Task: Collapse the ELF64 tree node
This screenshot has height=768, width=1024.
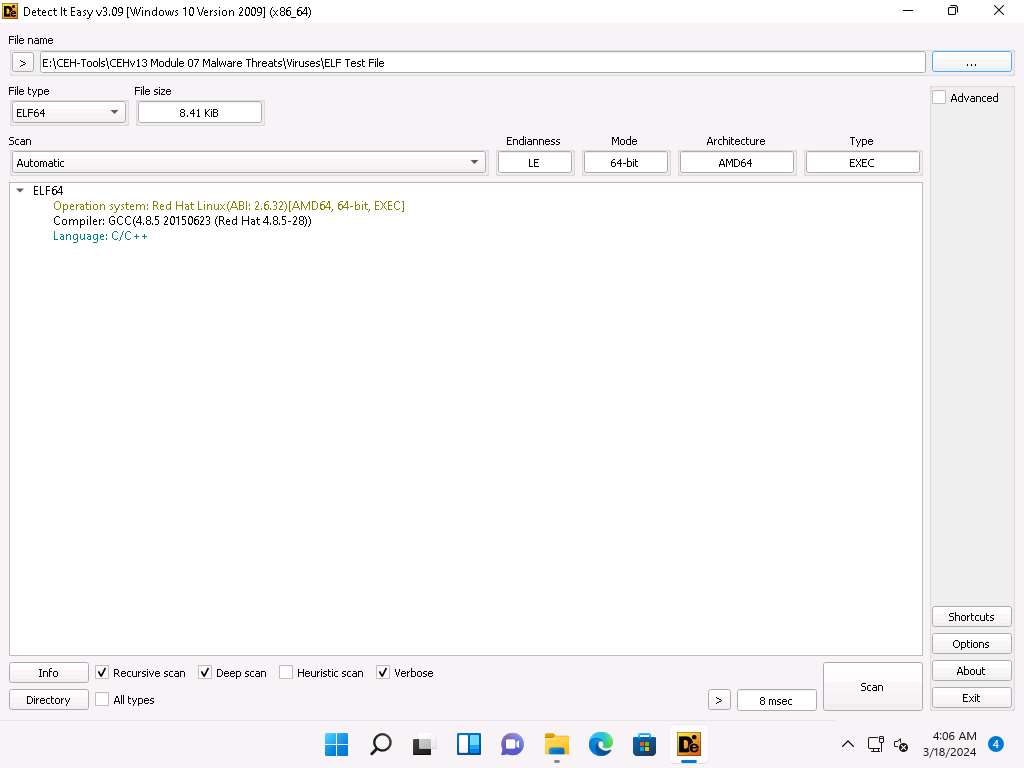Action: (x=20, y=190)
